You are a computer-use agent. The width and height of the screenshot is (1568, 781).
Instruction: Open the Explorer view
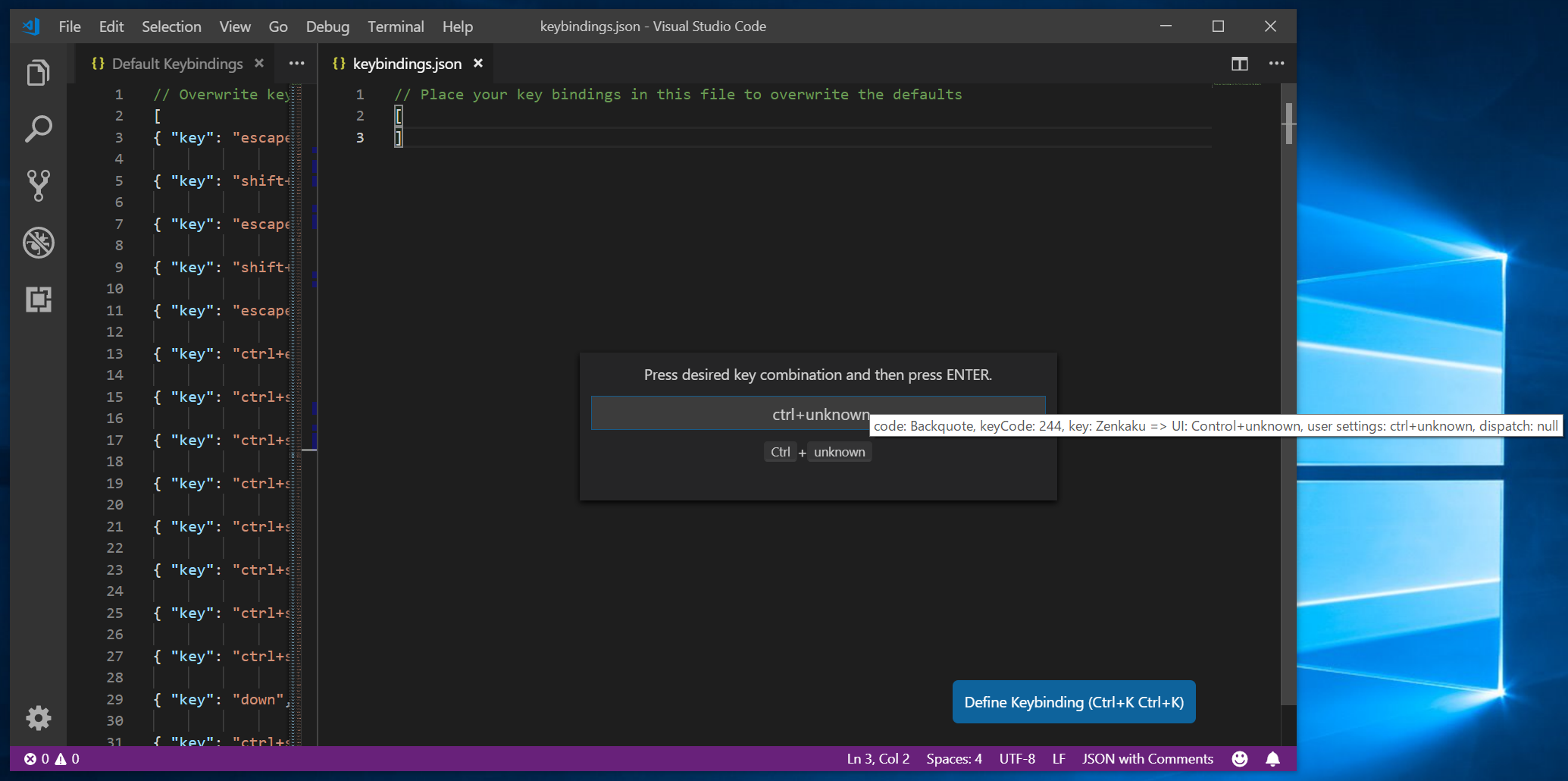[38, 72]
